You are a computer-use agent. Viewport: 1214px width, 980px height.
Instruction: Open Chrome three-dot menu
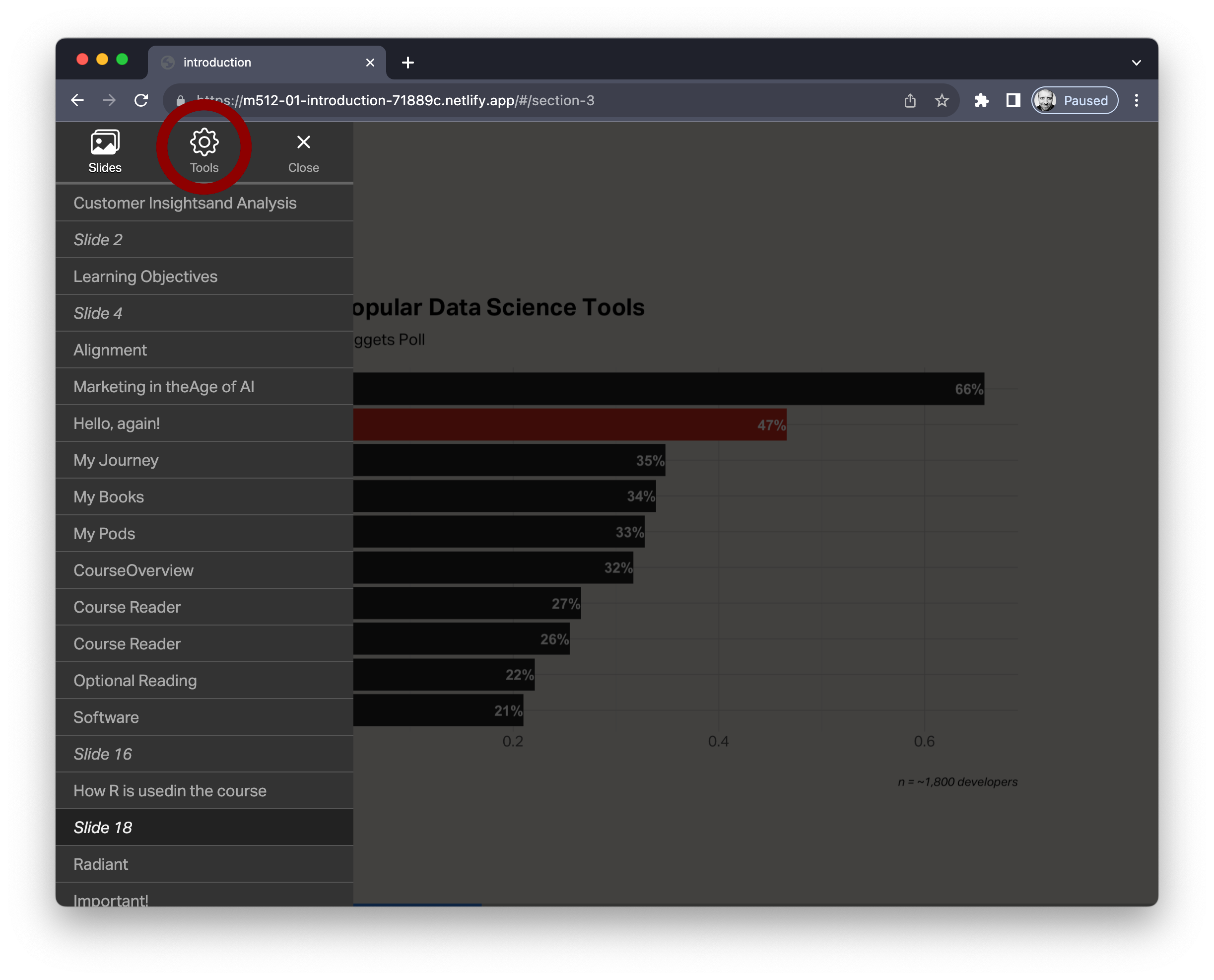click(1137, 100)
